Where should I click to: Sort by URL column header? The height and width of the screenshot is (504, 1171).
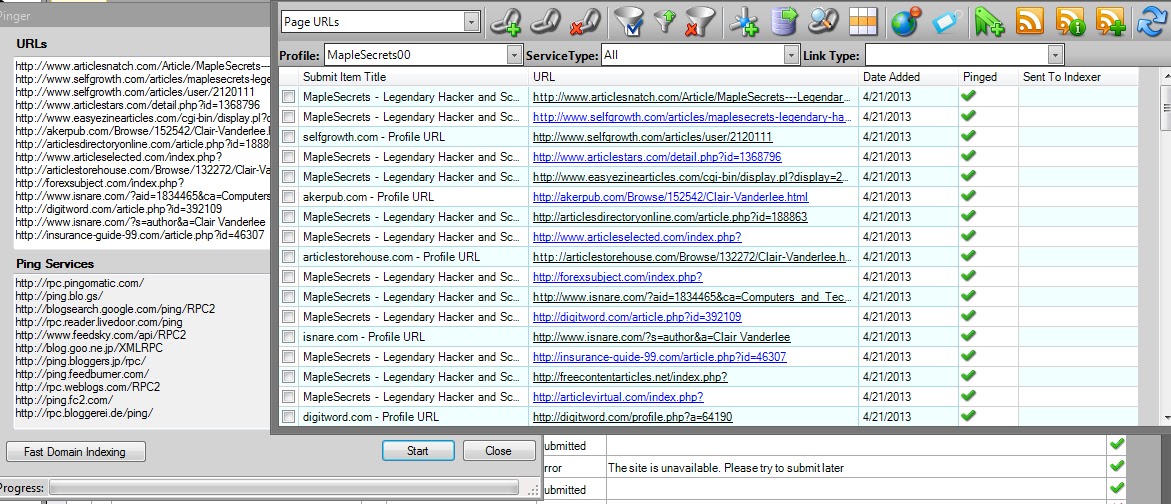point(694,77)
